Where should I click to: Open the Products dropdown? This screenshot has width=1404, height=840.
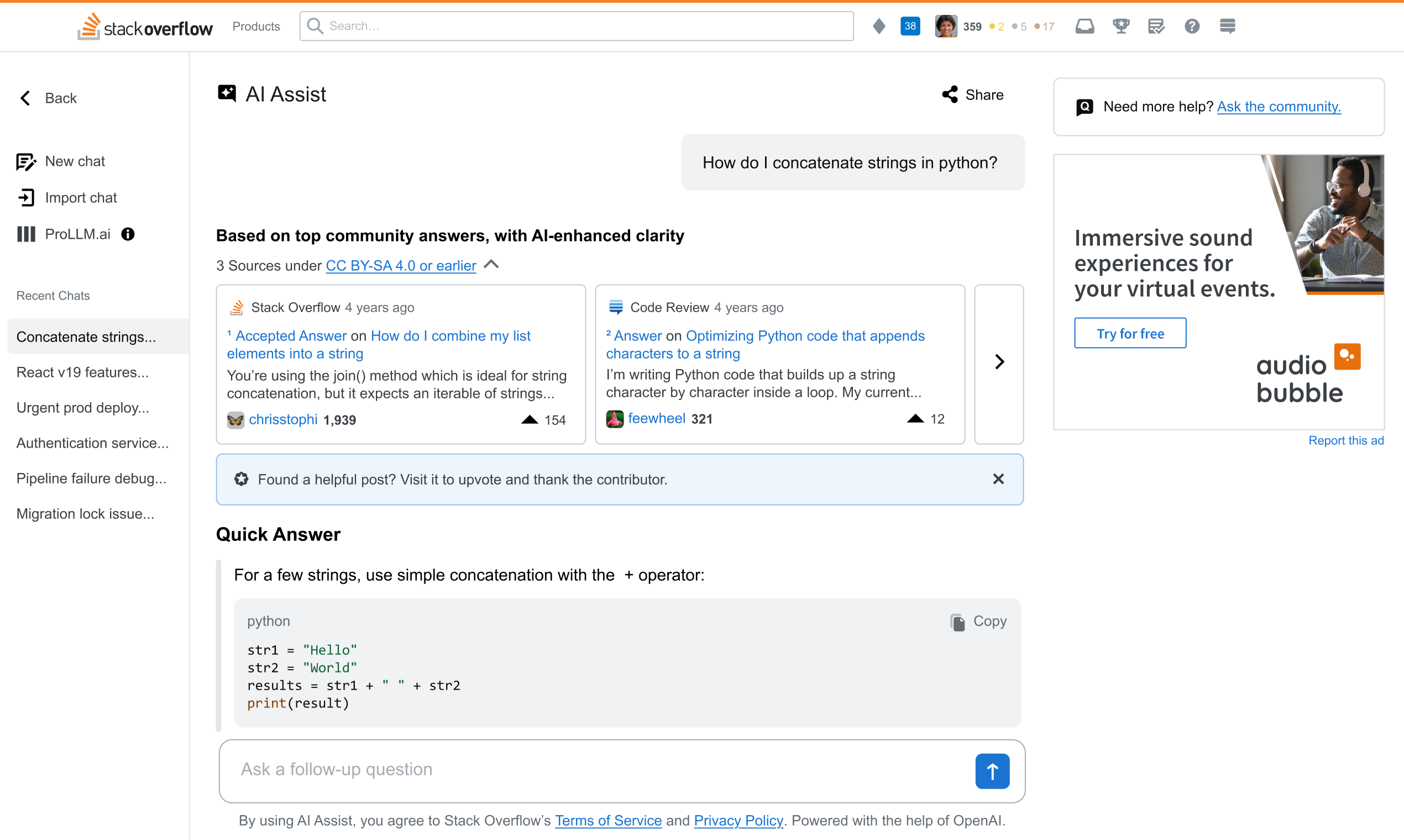pyautogui.click(x=256, y=26)
